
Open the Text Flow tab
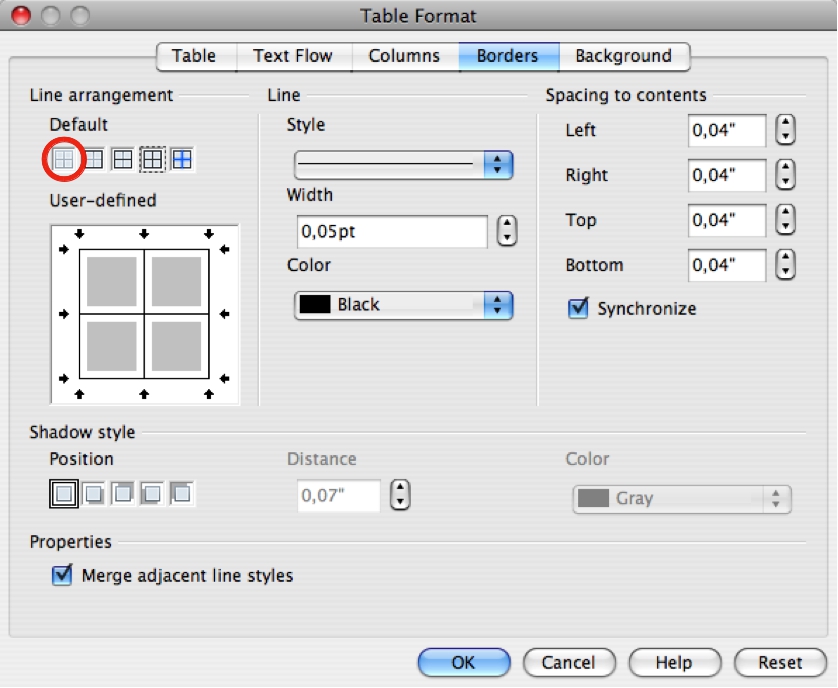pos(294,56)
